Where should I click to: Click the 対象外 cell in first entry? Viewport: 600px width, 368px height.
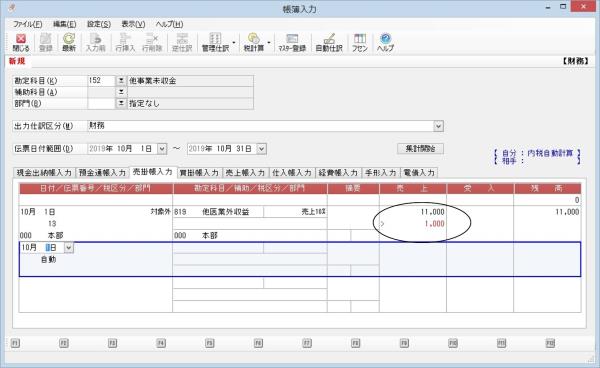pyautogui.click(x=160, y=212)
